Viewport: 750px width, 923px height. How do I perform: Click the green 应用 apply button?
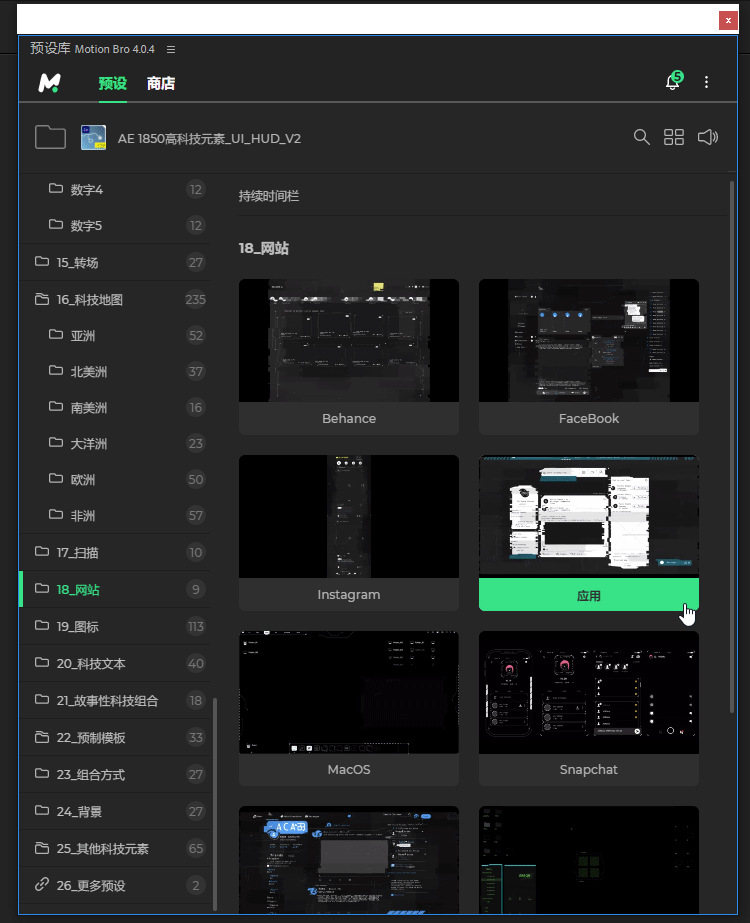coord(589,595)
